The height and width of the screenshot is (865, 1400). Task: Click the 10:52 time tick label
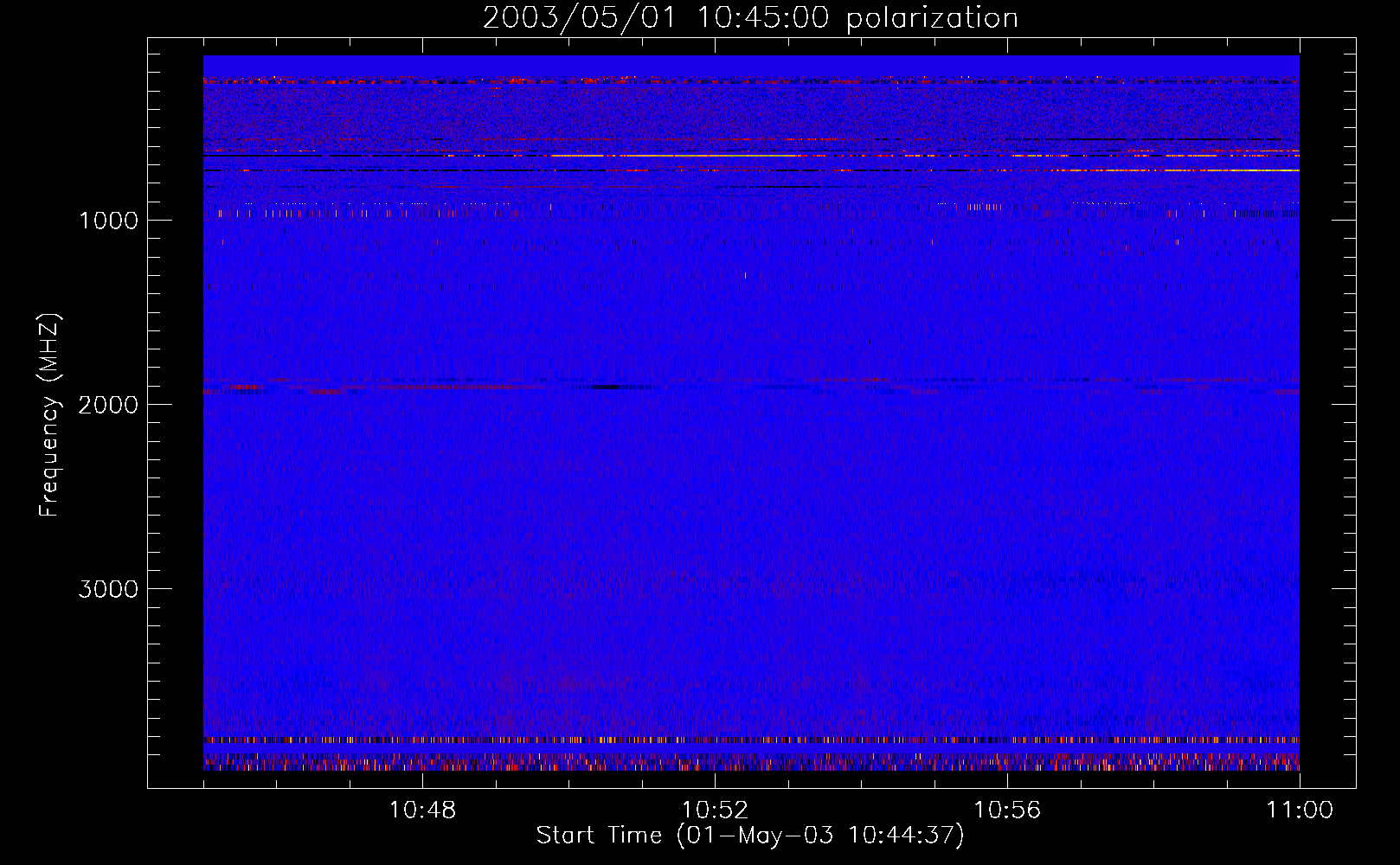(715, 811)
